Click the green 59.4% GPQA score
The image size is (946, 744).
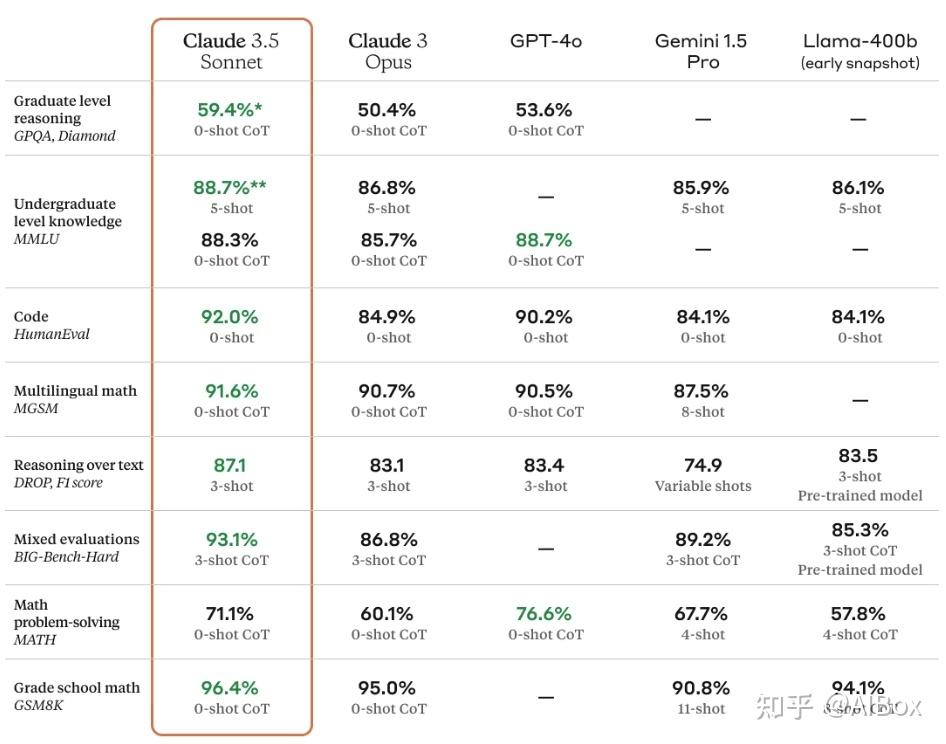tap(230, 110)
